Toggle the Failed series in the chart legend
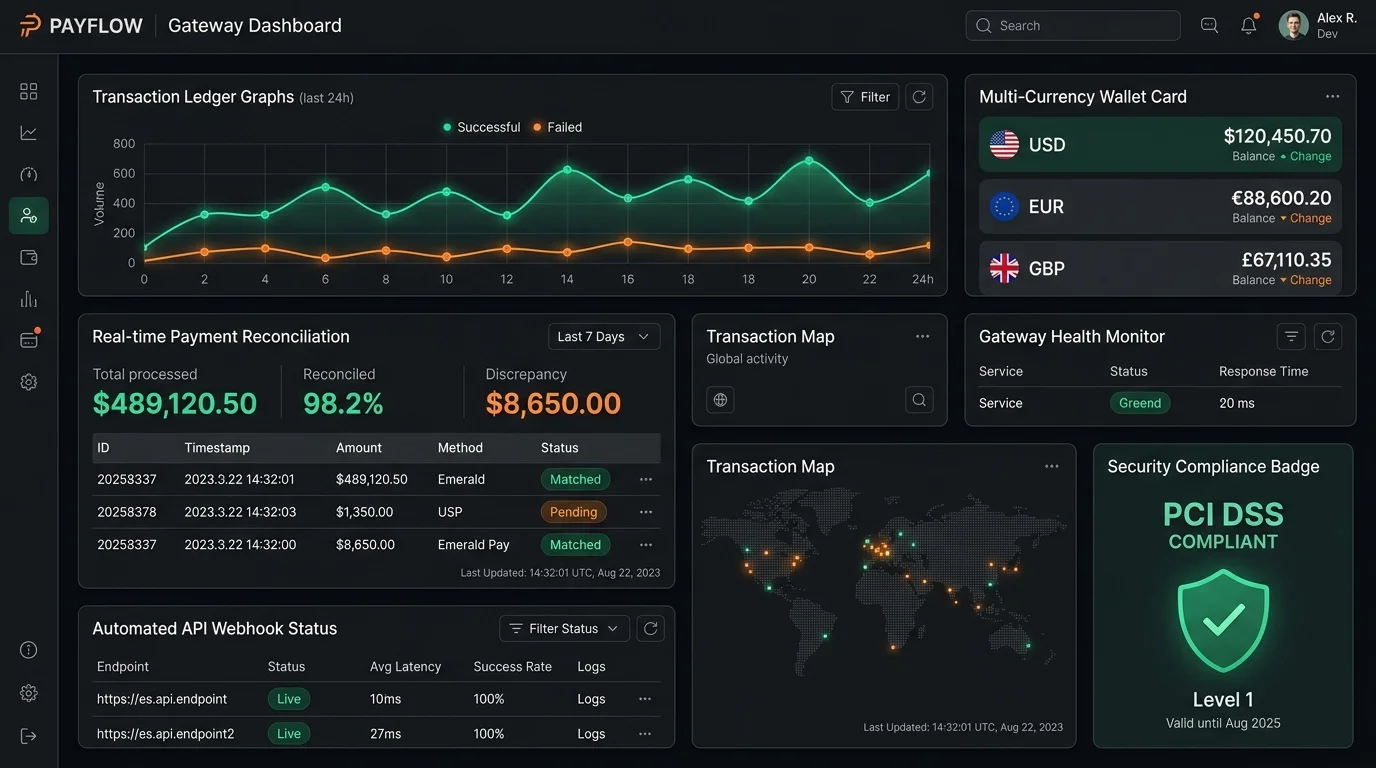This screenshot has width=1376, height=768. click(557, 128)
